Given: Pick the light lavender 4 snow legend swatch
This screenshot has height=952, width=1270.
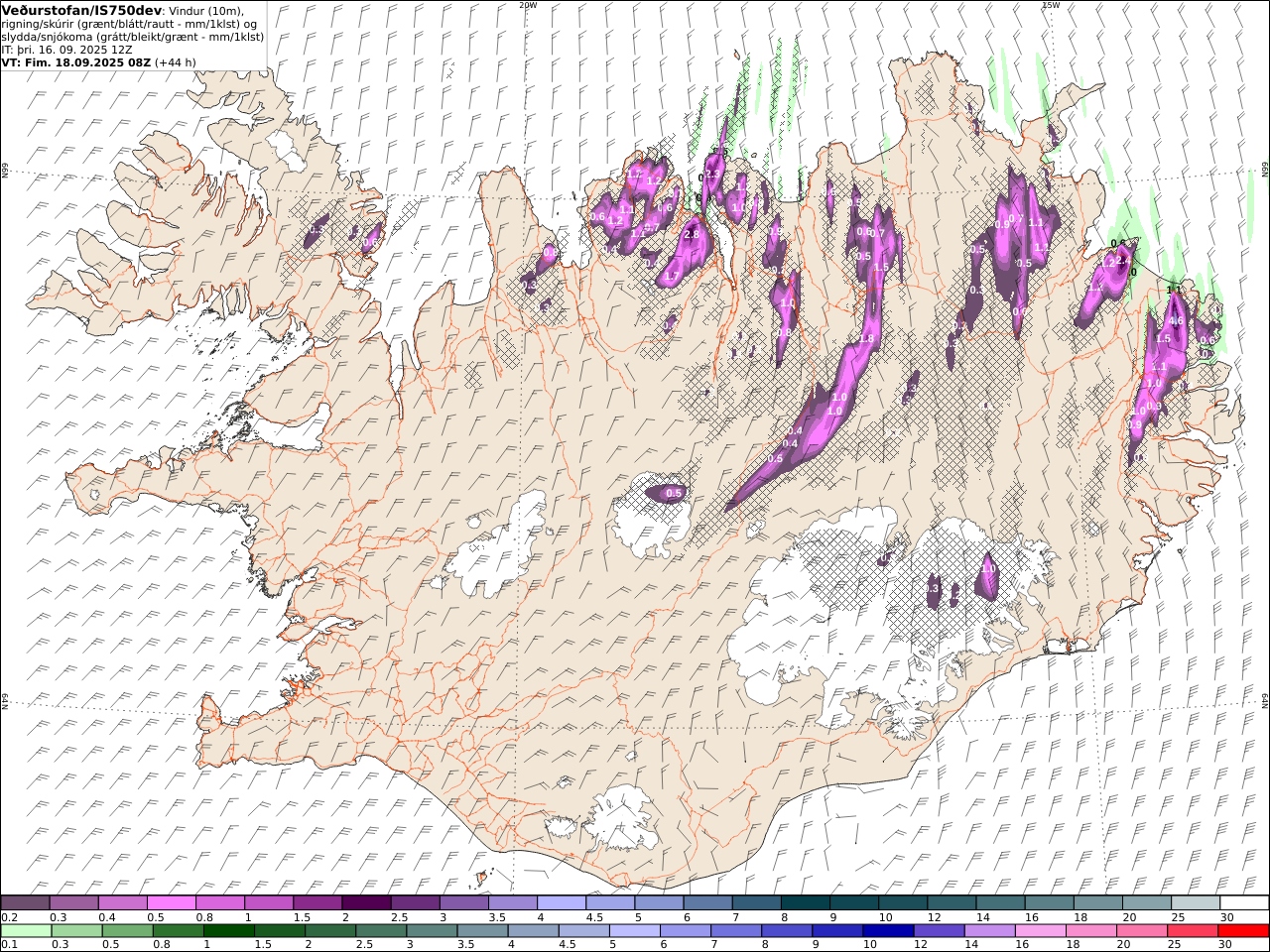Looking at the screenshot, I should point(562,903).
